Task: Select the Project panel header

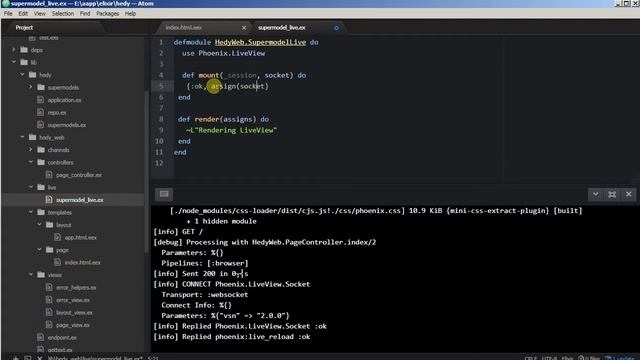Action: tap(24, 27)
